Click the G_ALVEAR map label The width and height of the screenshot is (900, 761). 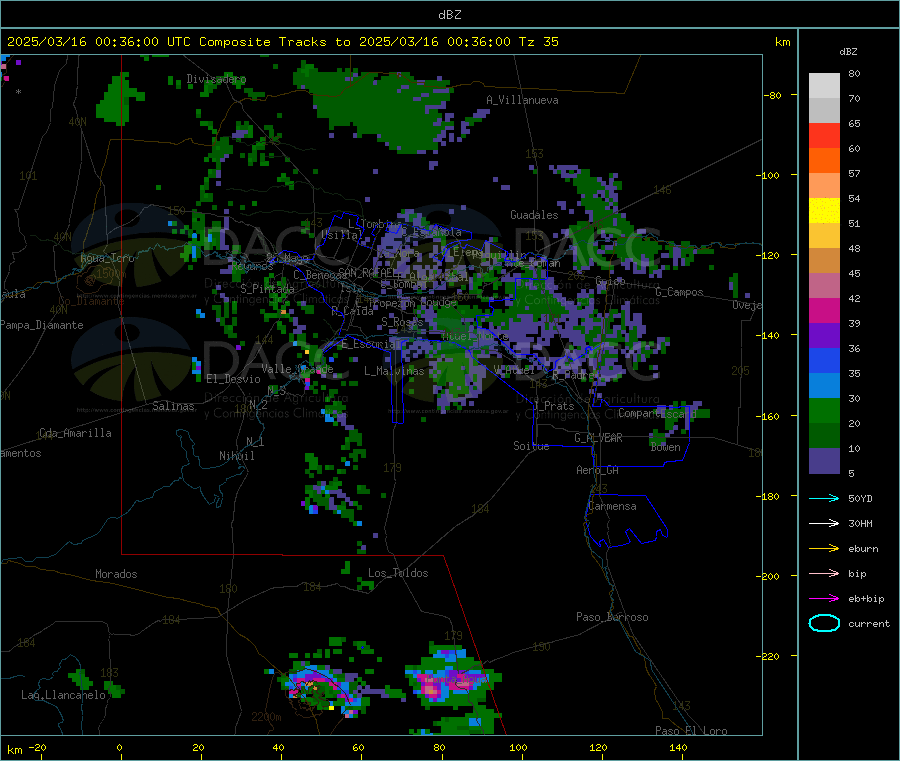tap(598, 438)
